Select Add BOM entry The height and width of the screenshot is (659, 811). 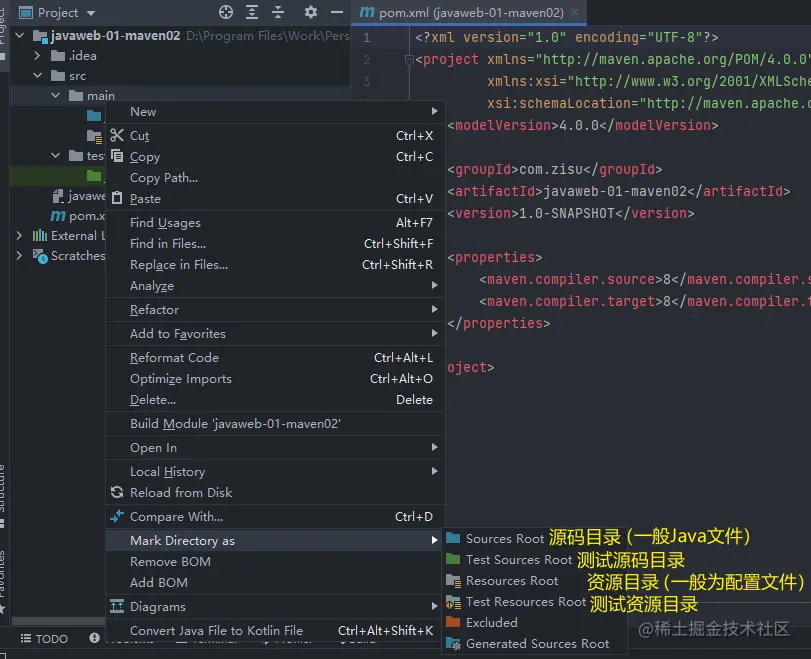275,582
